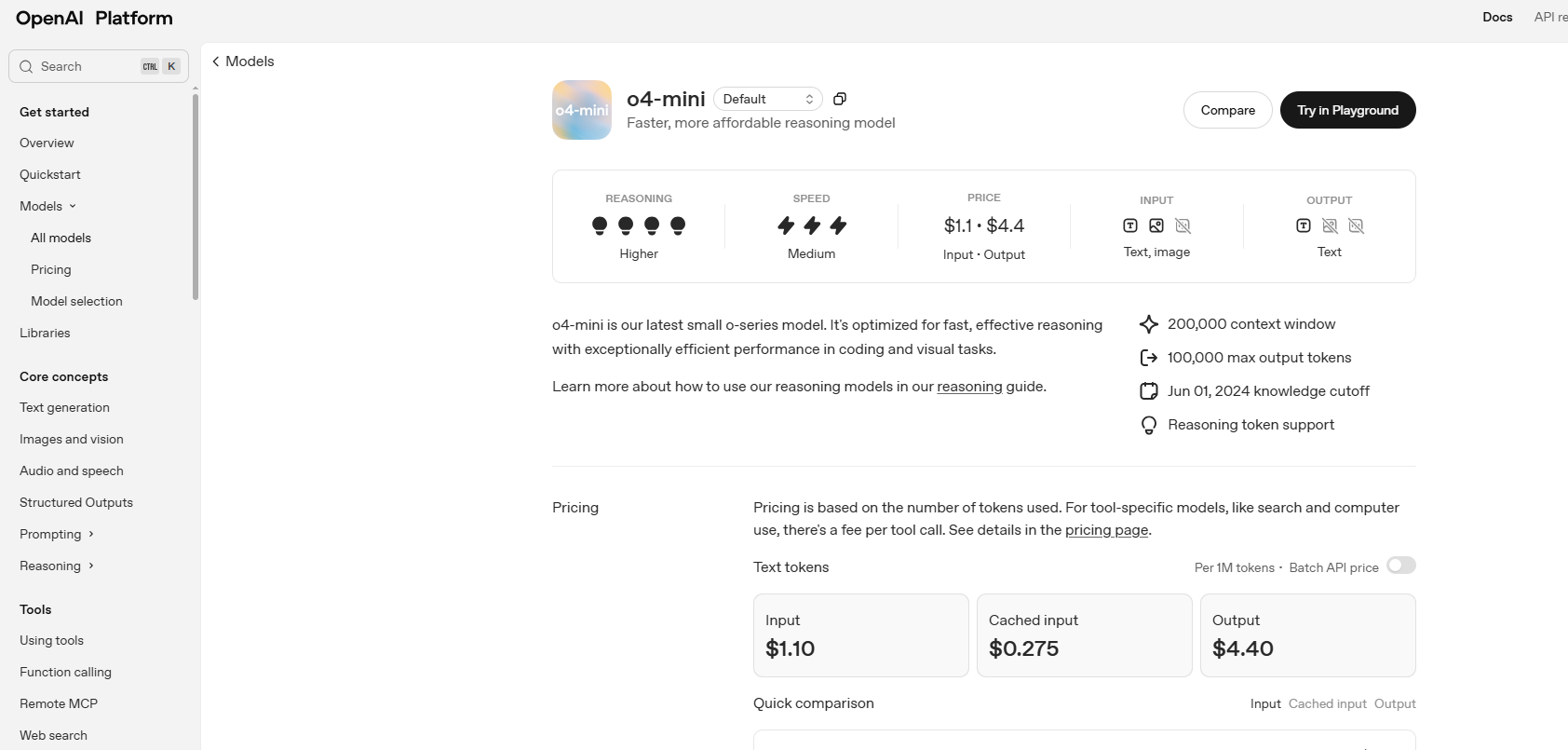Viewport: 1568px width, 750px height.
Task: Click the max output tokens arrow icon
Action: pos(1149,358)
